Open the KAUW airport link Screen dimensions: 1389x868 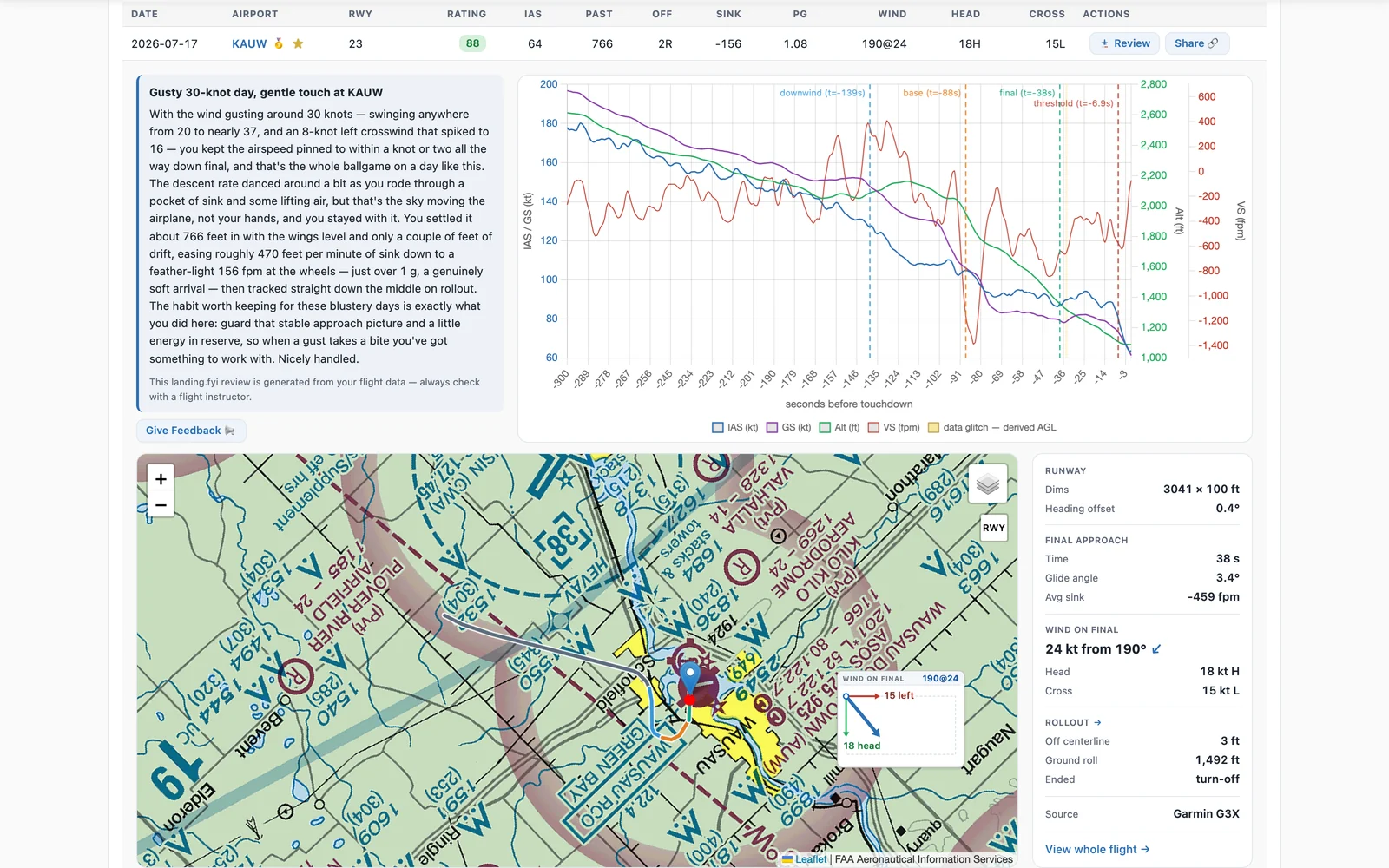tap(249, 43)
